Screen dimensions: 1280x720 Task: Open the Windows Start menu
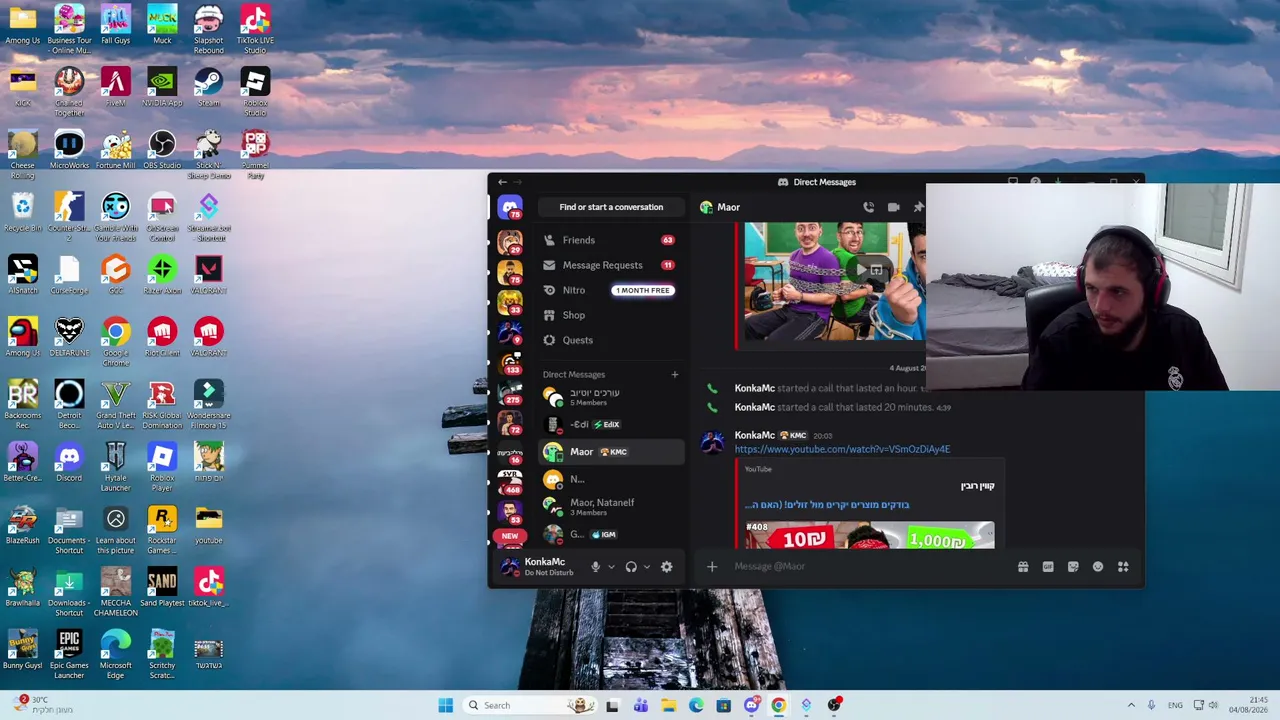445,705
